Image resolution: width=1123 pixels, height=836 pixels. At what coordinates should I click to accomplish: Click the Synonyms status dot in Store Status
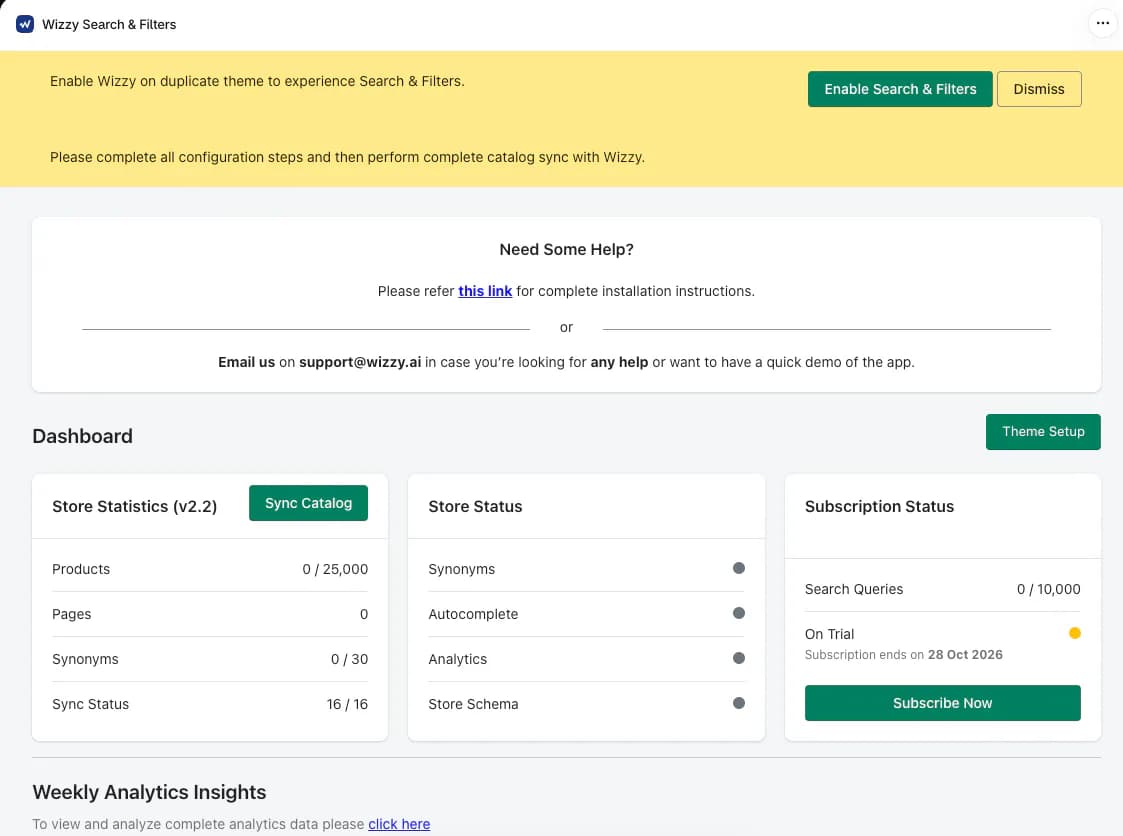[x=738, y=568]
